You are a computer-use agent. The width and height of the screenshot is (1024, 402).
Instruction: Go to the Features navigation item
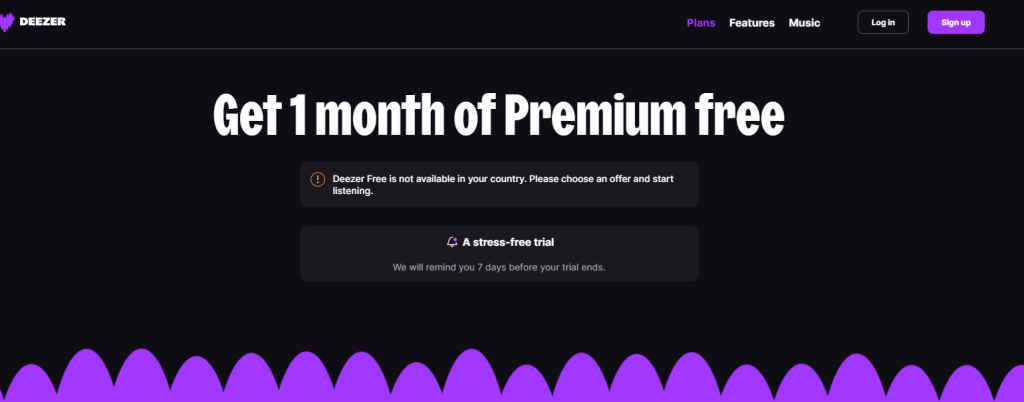[752, 23]
